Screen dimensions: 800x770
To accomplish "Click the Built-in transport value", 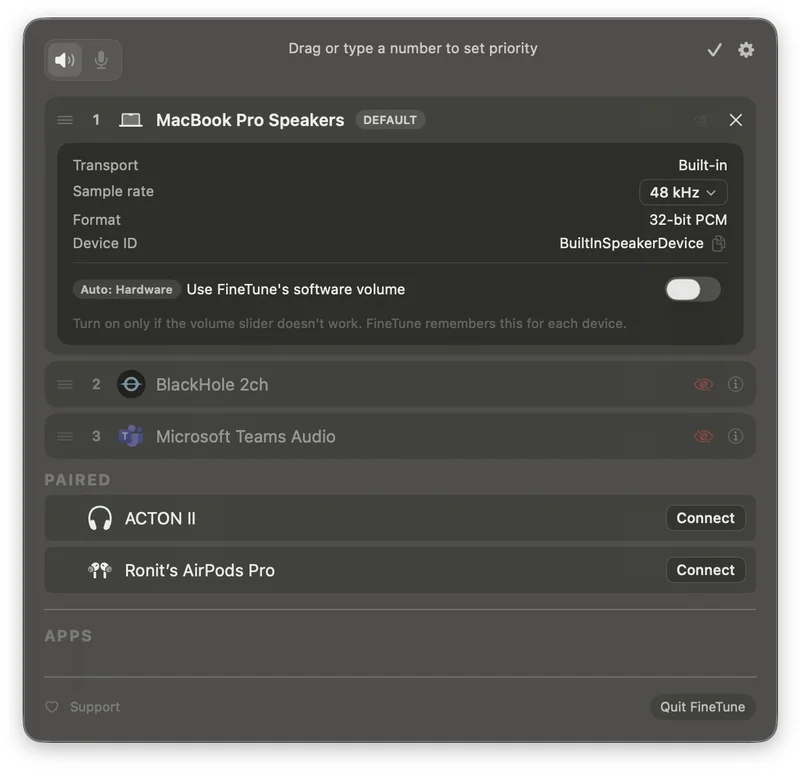I will point(703,165).
